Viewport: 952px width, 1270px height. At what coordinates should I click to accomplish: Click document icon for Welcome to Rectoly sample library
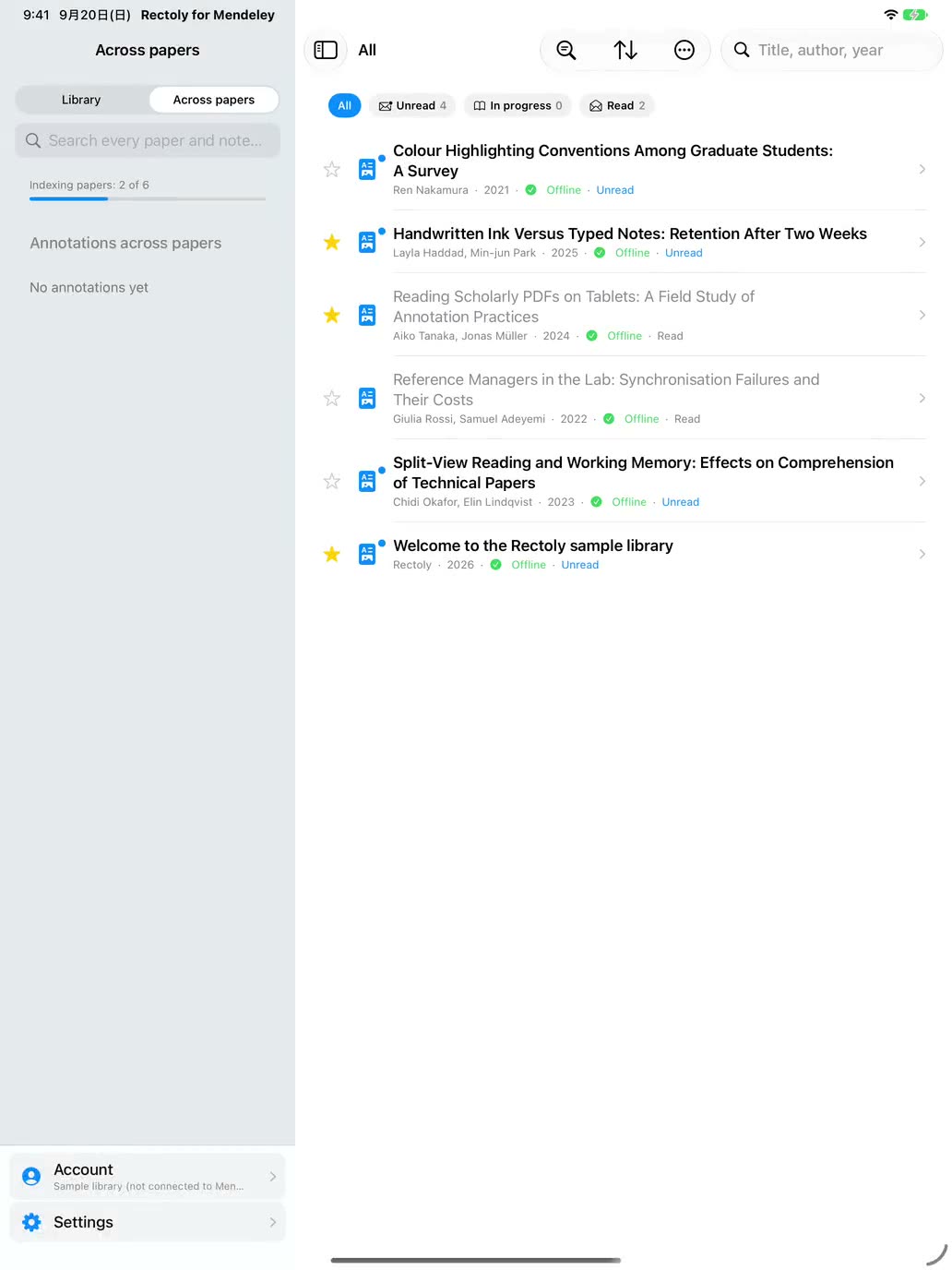click(367, 555)
